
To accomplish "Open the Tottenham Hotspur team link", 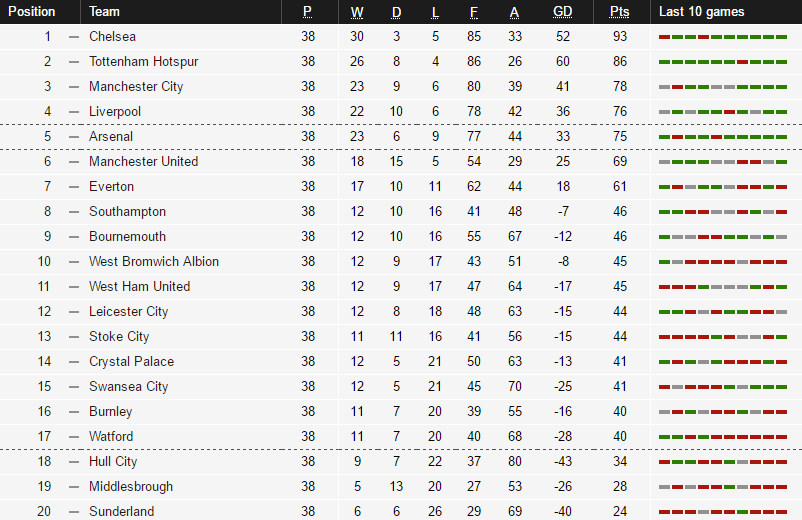I will 143,62.
